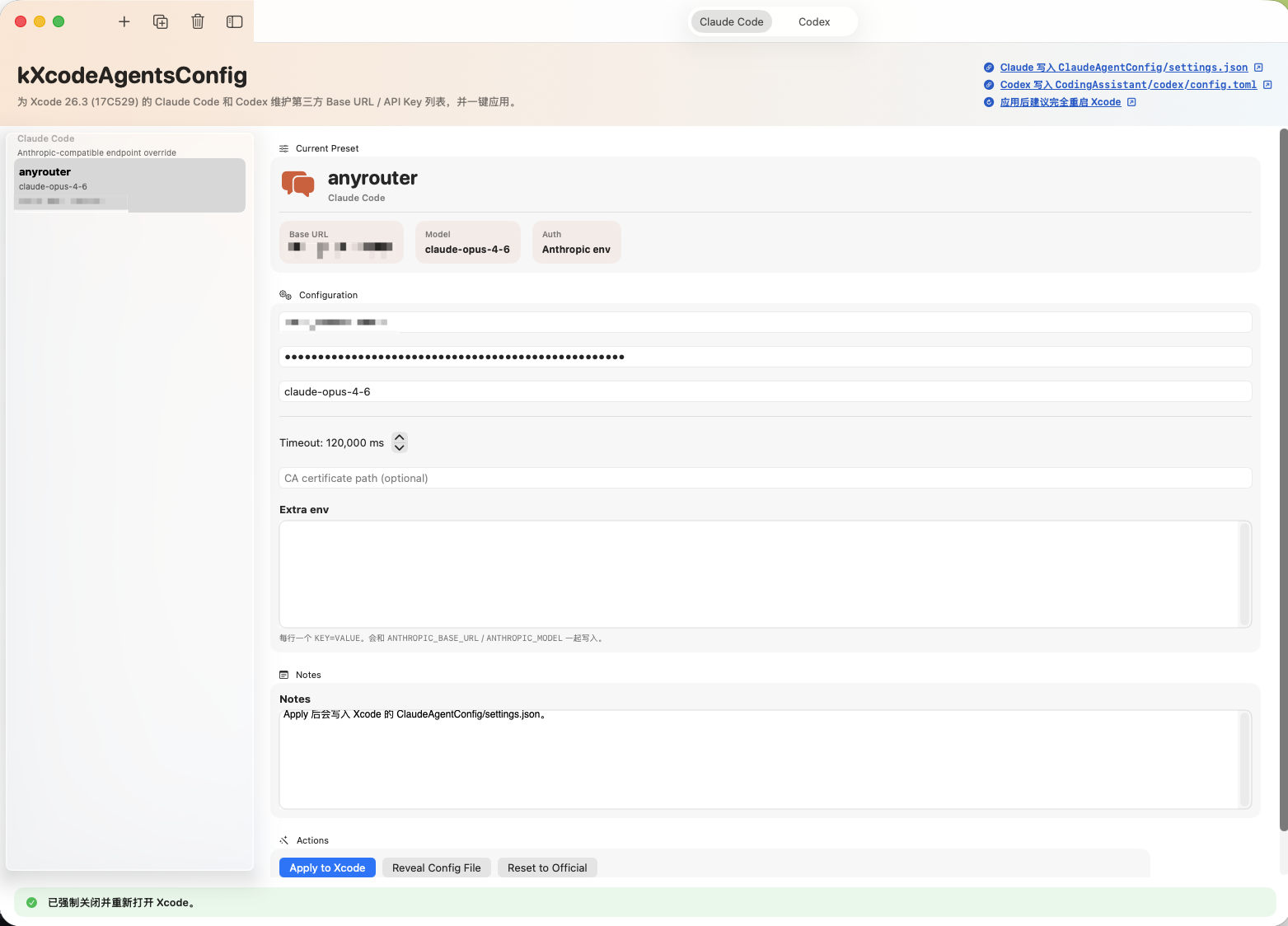The image size is (1288, 926).
Task: Click the Configuration gears icon
Action: click(286, 295)
